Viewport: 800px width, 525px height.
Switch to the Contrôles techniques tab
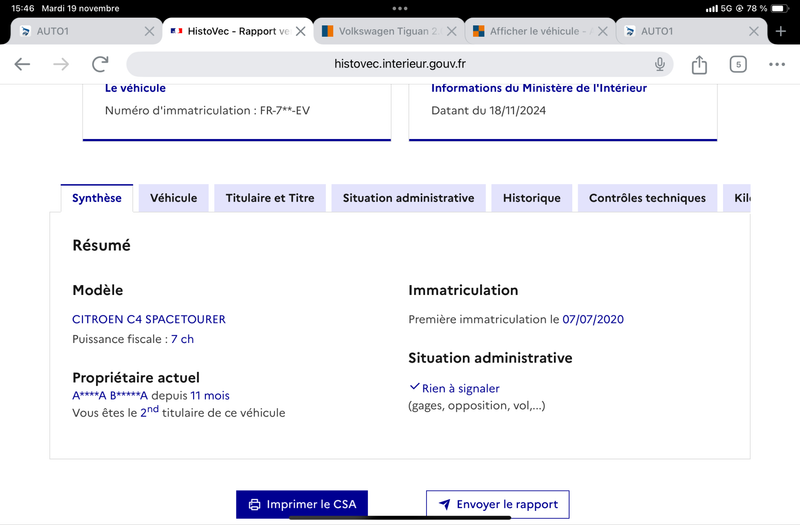(x=647, y=198)
